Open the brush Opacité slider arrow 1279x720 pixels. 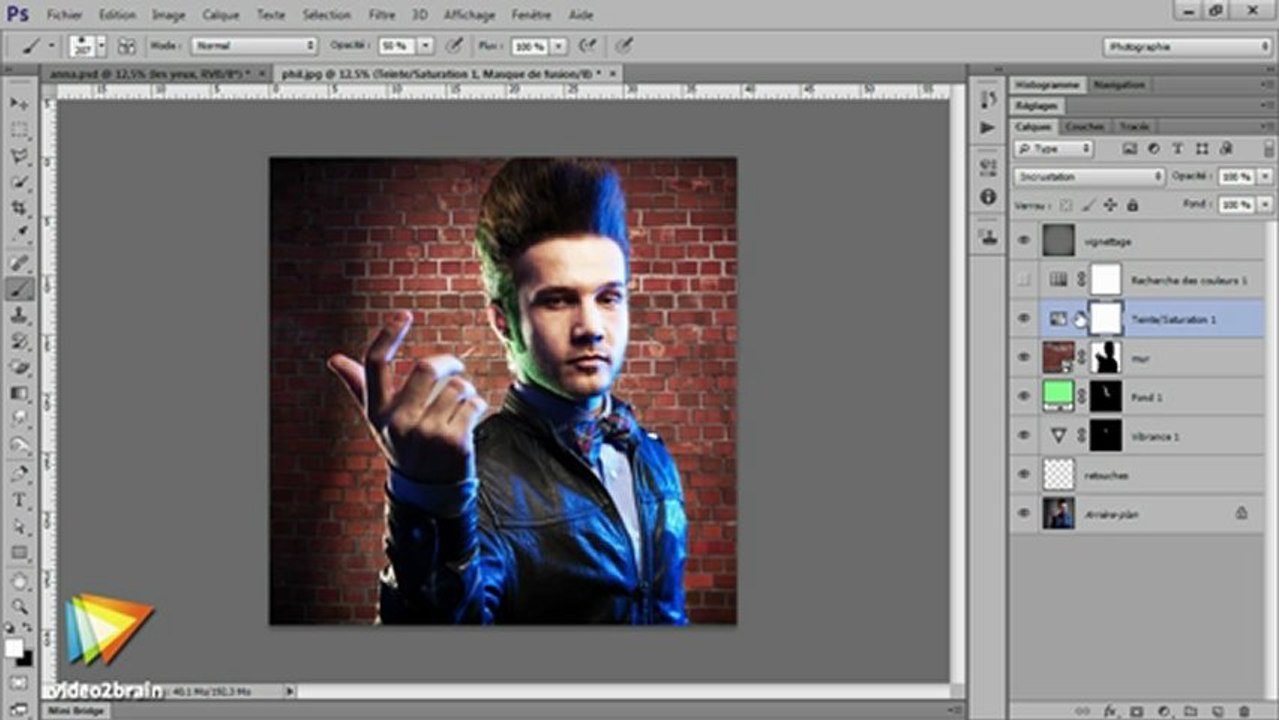(426, 46)
